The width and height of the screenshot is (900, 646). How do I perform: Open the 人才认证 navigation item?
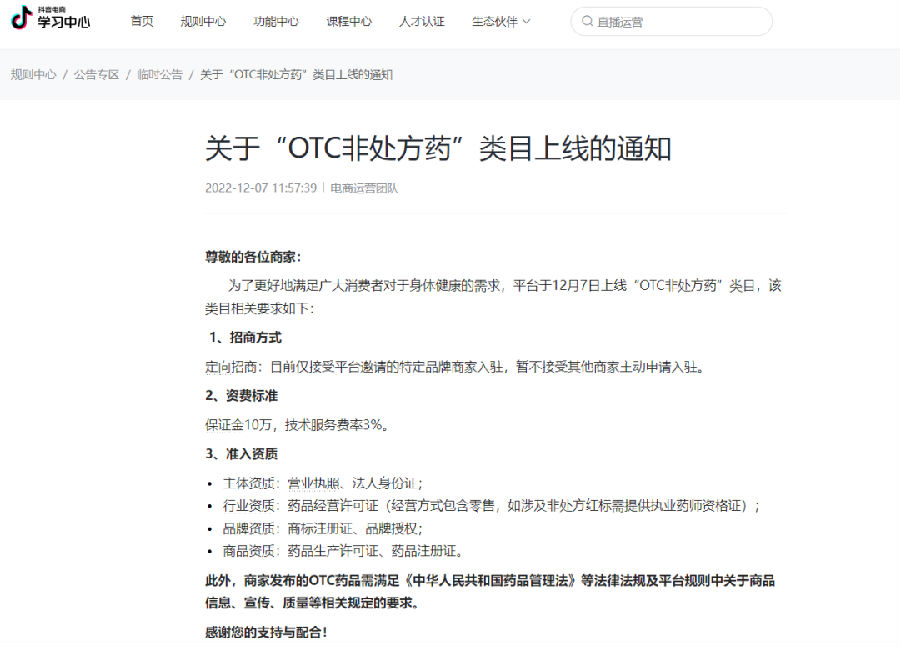point(421,21)
